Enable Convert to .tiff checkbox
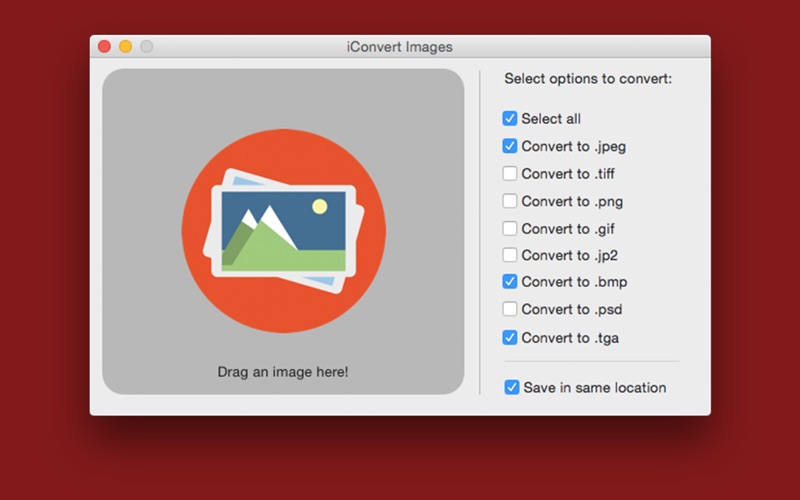Viewport: 800px width, 500px height. coord(509,173)
